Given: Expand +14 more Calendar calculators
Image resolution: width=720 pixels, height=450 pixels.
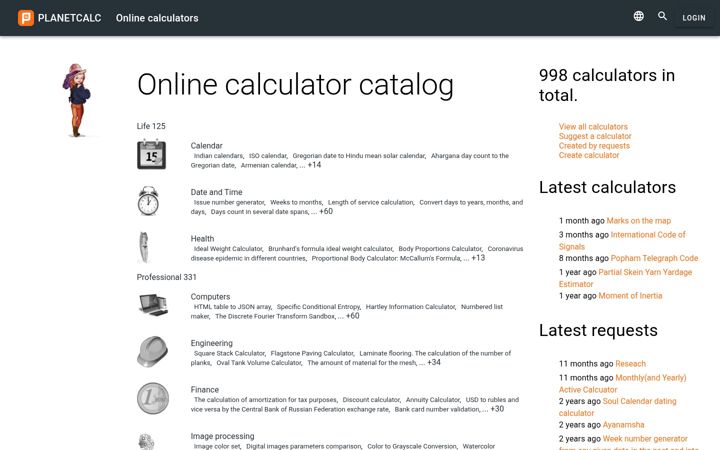Looking at the screenshot, I should click(x=315, y=165).
